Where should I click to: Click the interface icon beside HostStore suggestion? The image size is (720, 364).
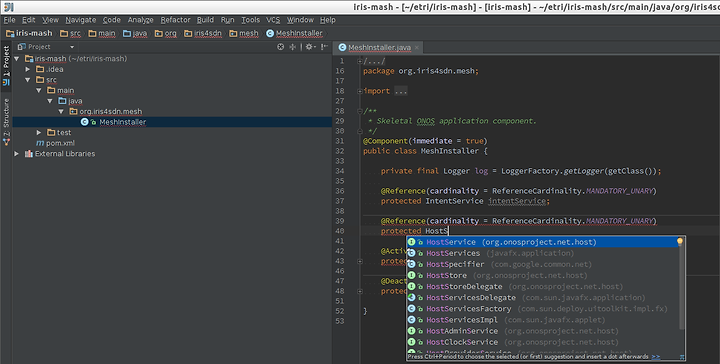tap(411, 275)
